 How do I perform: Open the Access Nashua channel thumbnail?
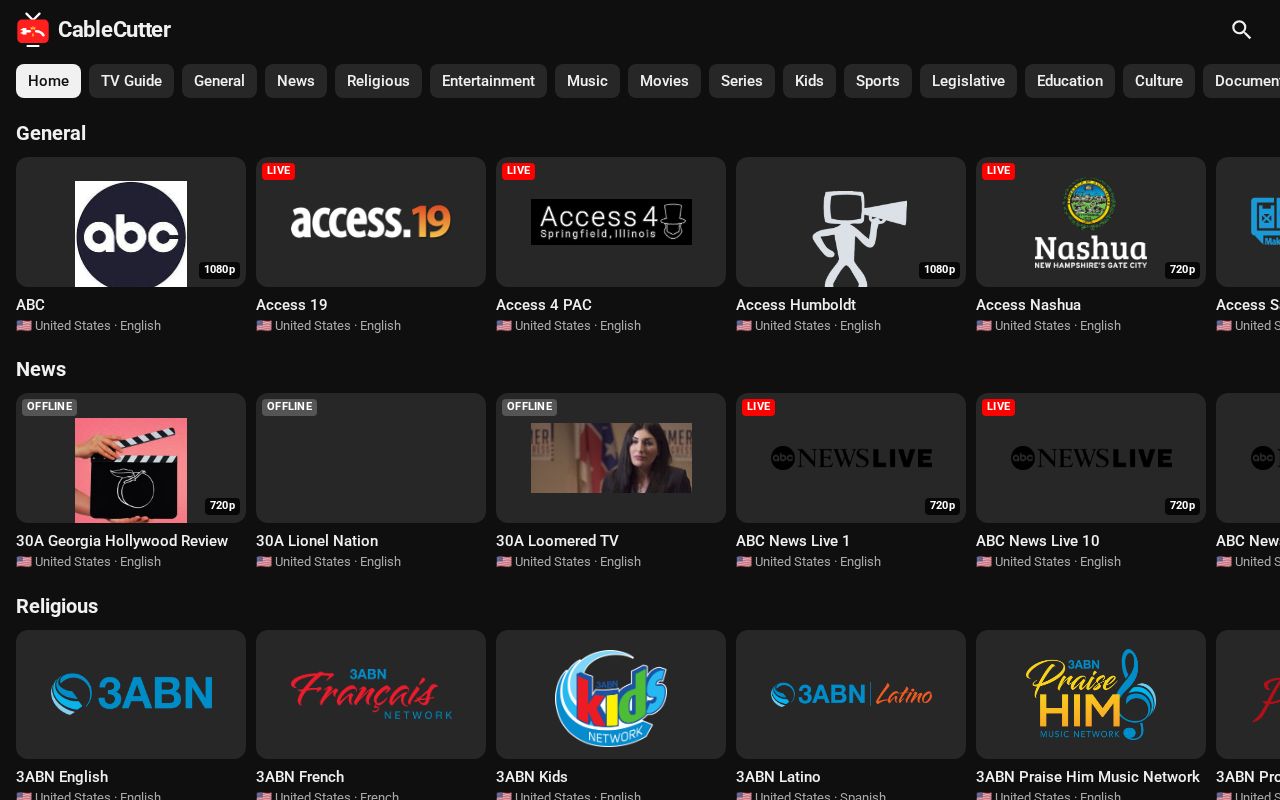1091,222
